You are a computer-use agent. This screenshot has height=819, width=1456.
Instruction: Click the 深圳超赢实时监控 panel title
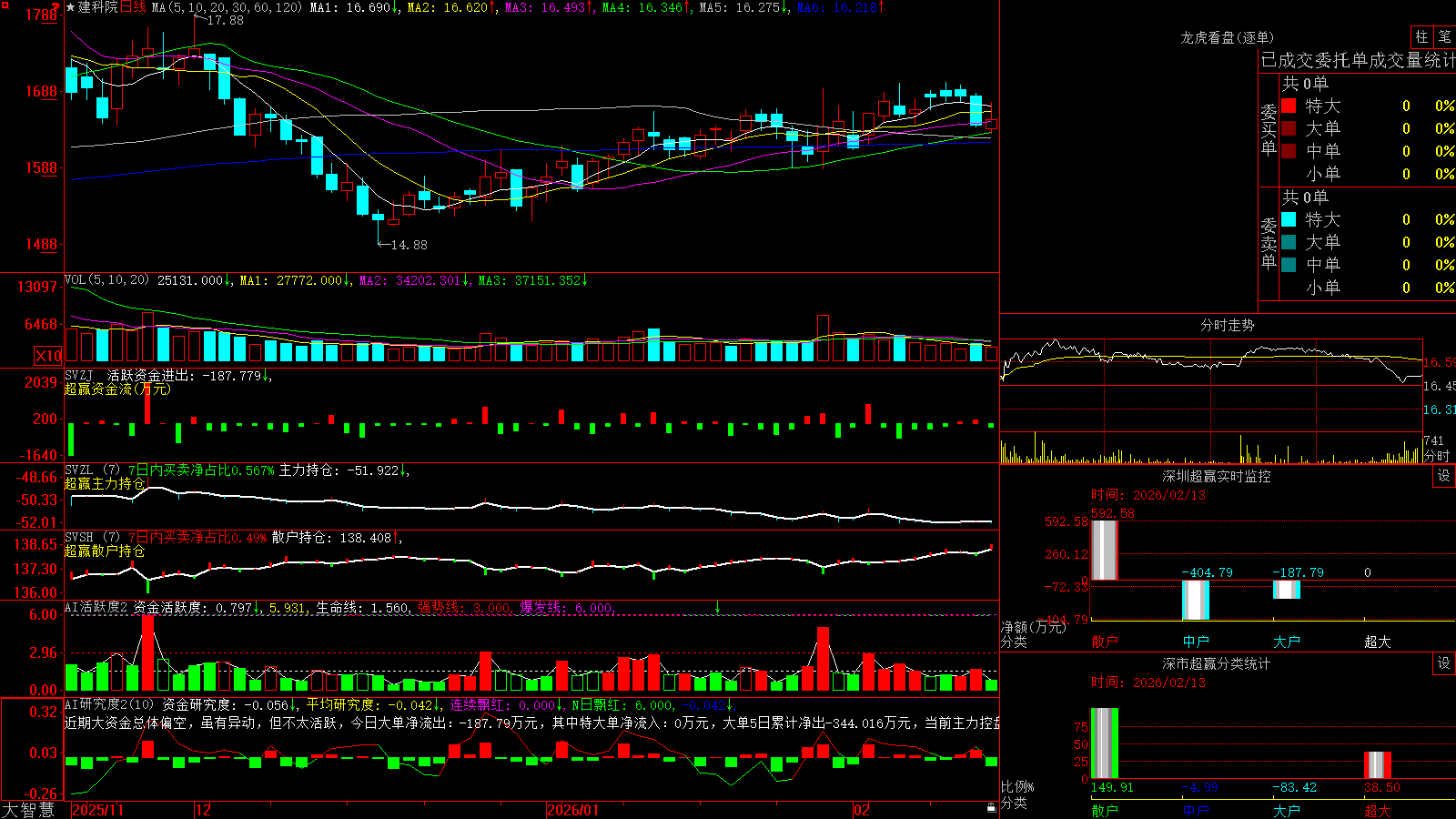click(x=1216, y=476)
